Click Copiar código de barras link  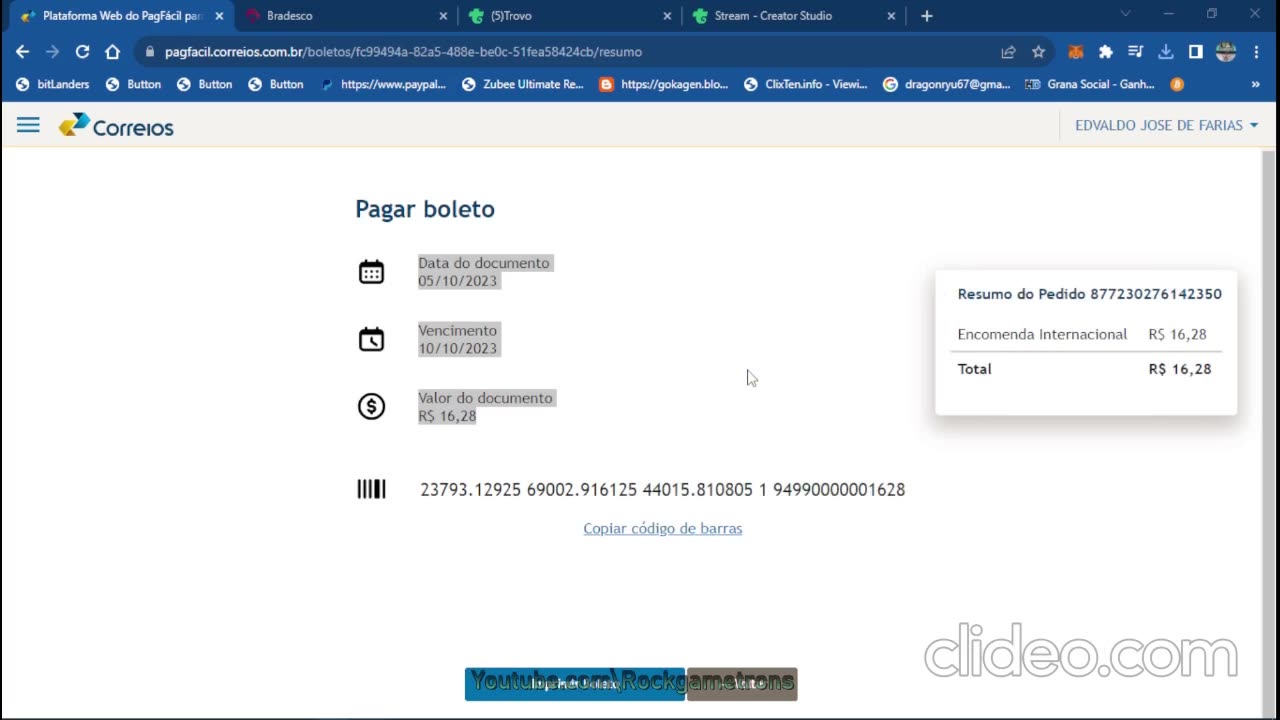tap(663, 528)
